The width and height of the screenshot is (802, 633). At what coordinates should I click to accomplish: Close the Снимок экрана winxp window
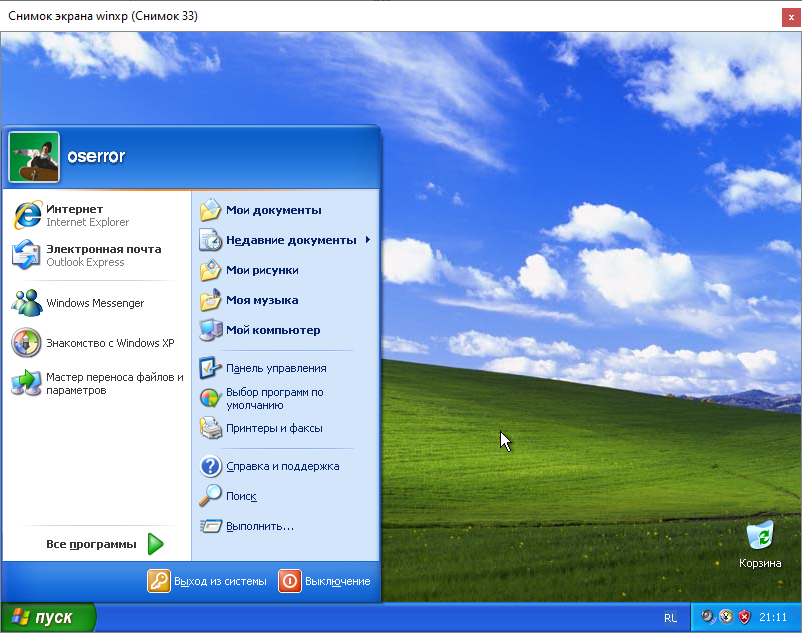pos(791,17)
